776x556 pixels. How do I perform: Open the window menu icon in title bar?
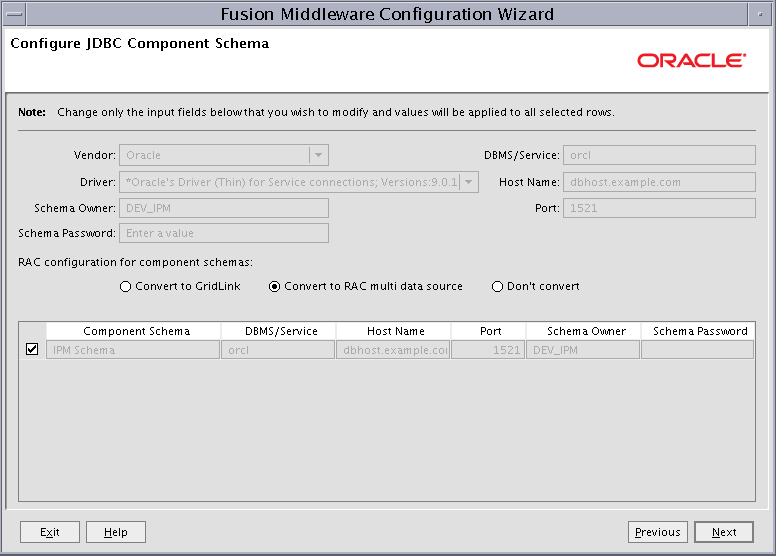pyautogui.click(x=15, y=14)
